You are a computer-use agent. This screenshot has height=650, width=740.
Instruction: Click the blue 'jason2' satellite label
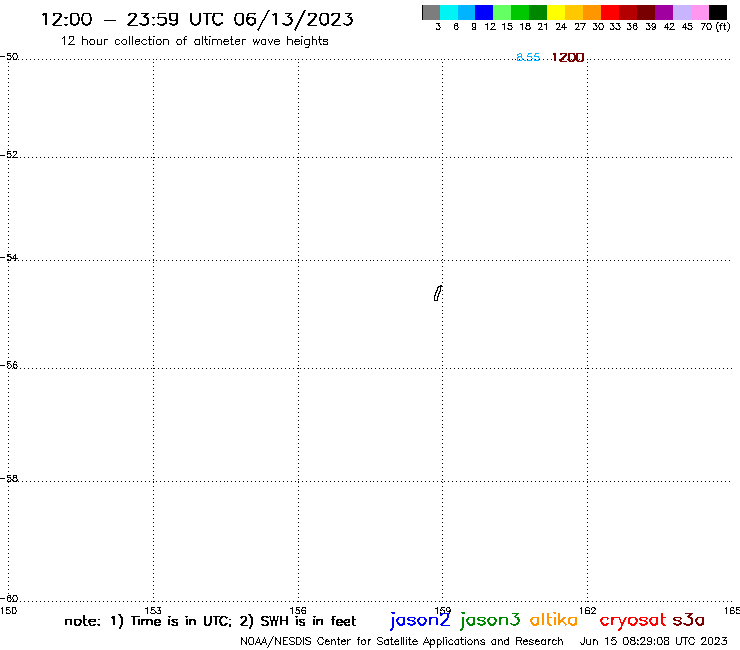[x=420, y=620]
